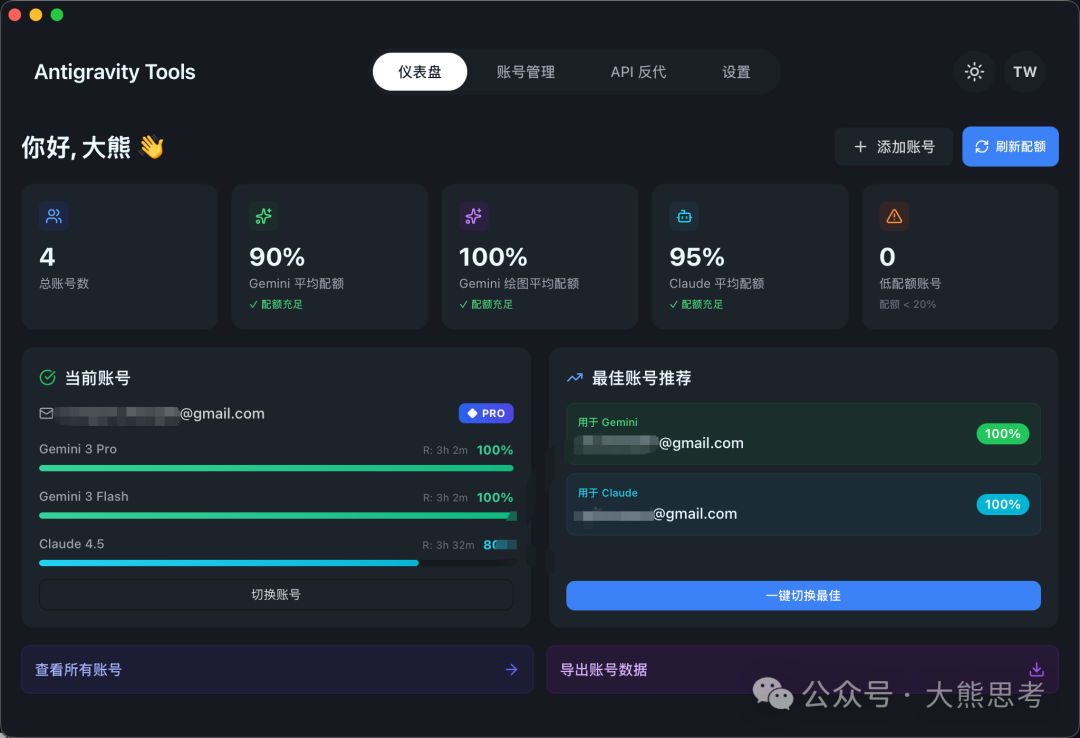Click the total accounts people icon
Image resolution: width=1080 pixels, height=738 pixels.
54,215
